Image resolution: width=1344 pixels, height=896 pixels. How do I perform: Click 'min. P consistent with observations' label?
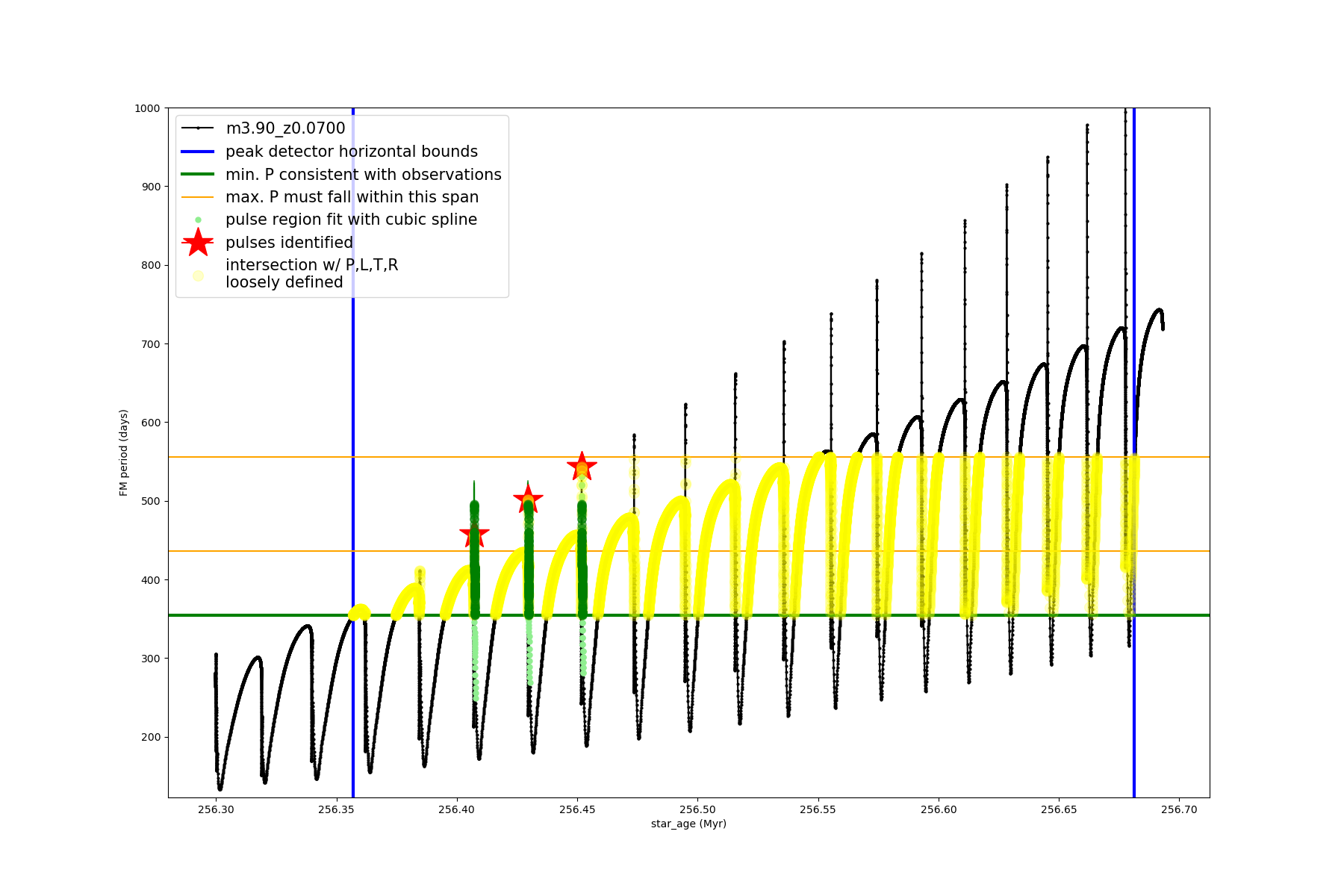click(364, 175)
